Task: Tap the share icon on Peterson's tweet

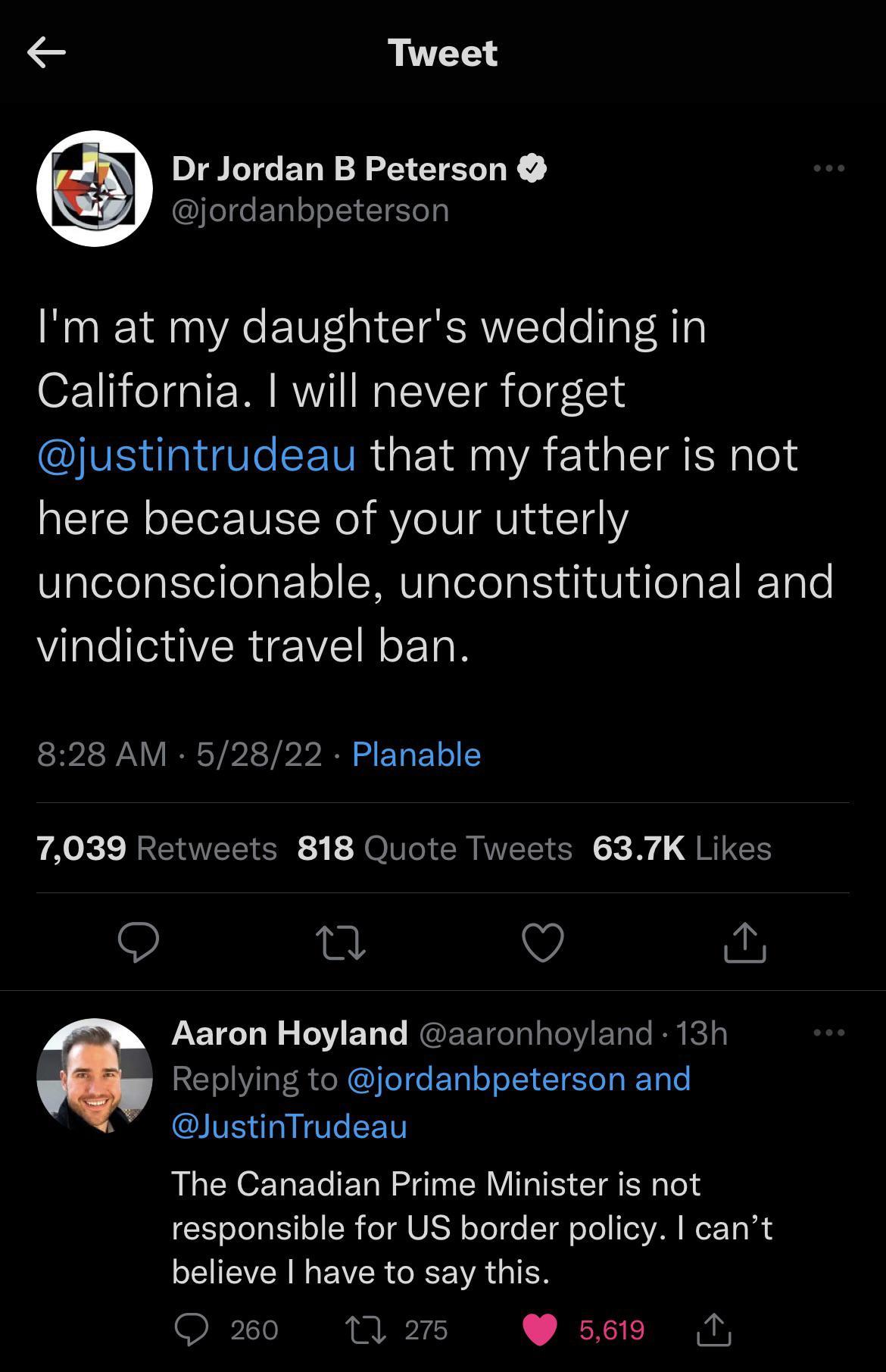Action: (x=745, y=944)
